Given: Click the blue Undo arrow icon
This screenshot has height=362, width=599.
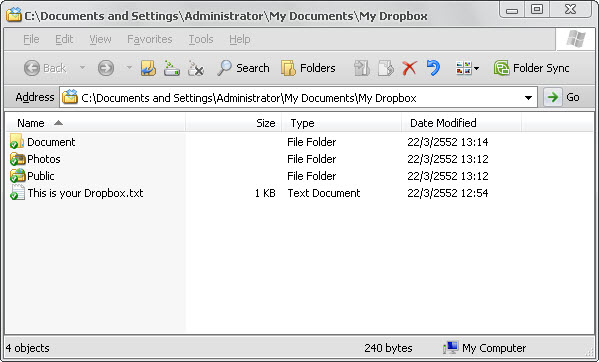Looking at the screenshot, I should [433, 68].
